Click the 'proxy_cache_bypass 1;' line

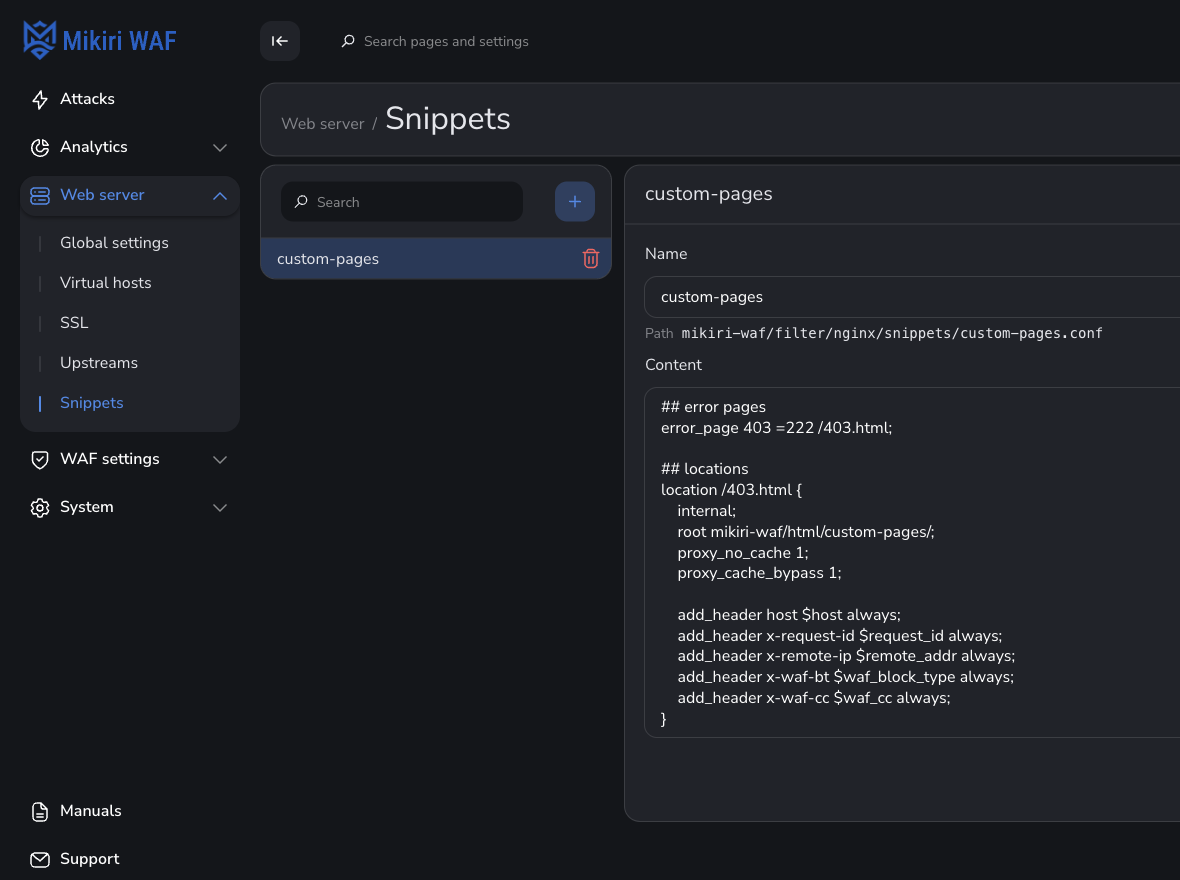[759, 574]
